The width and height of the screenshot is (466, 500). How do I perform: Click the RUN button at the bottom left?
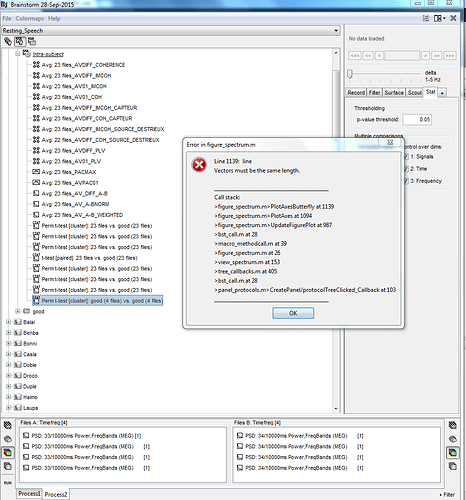pyautogui.click(x=8, y=483)
